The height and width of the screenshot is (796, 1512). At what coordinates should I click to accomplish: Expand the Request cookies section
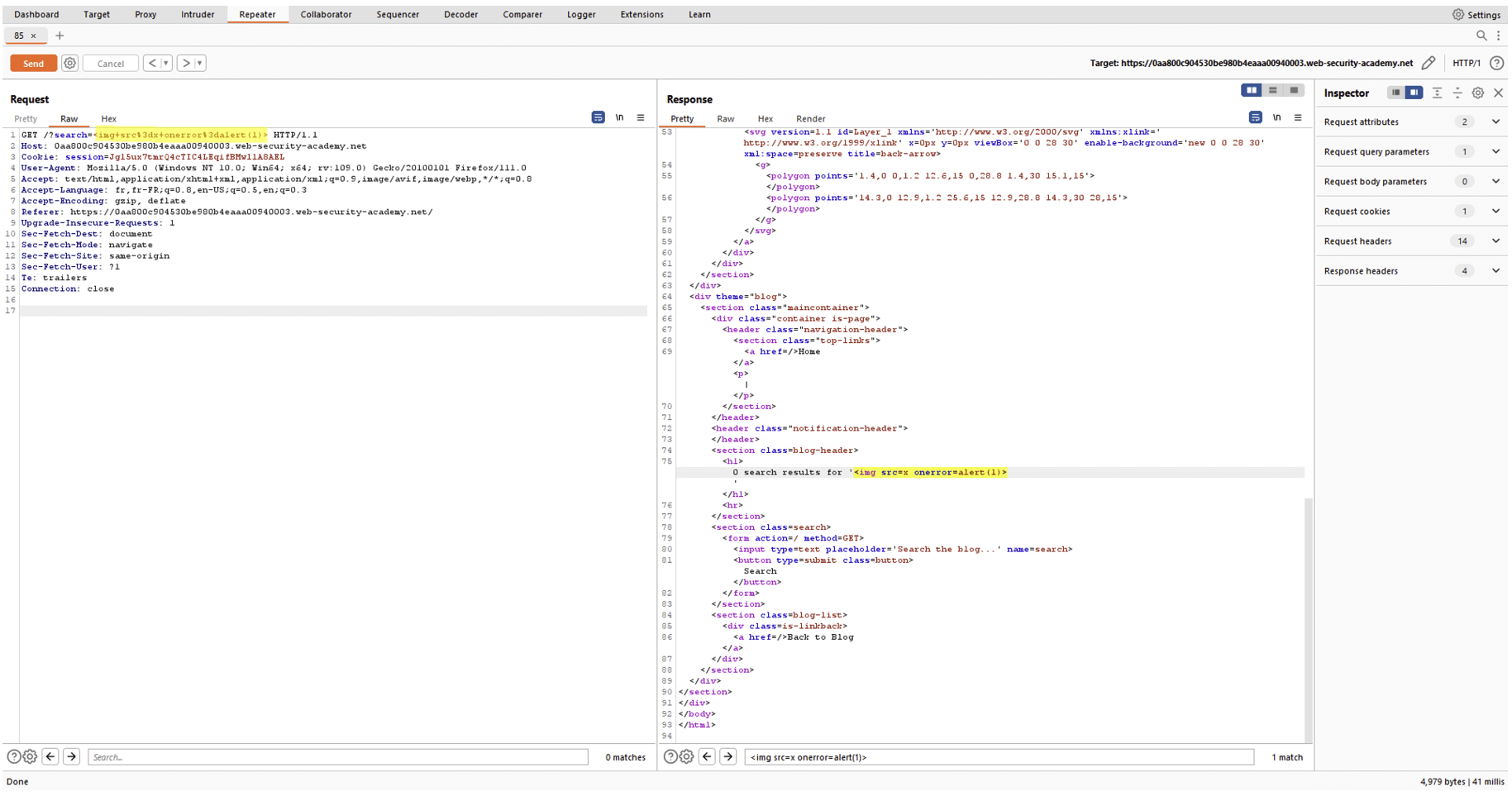click(1495, 212)
